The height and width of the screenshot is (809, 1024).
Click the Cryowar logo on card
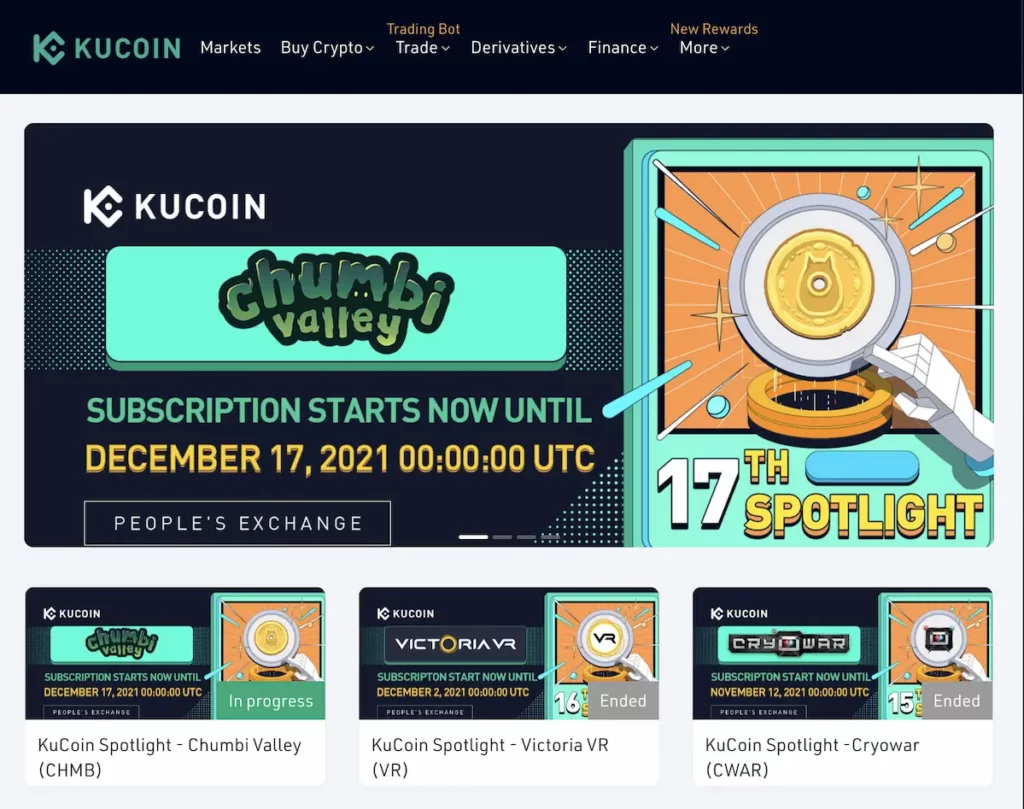pyautogui.click(x=789, y=644)
